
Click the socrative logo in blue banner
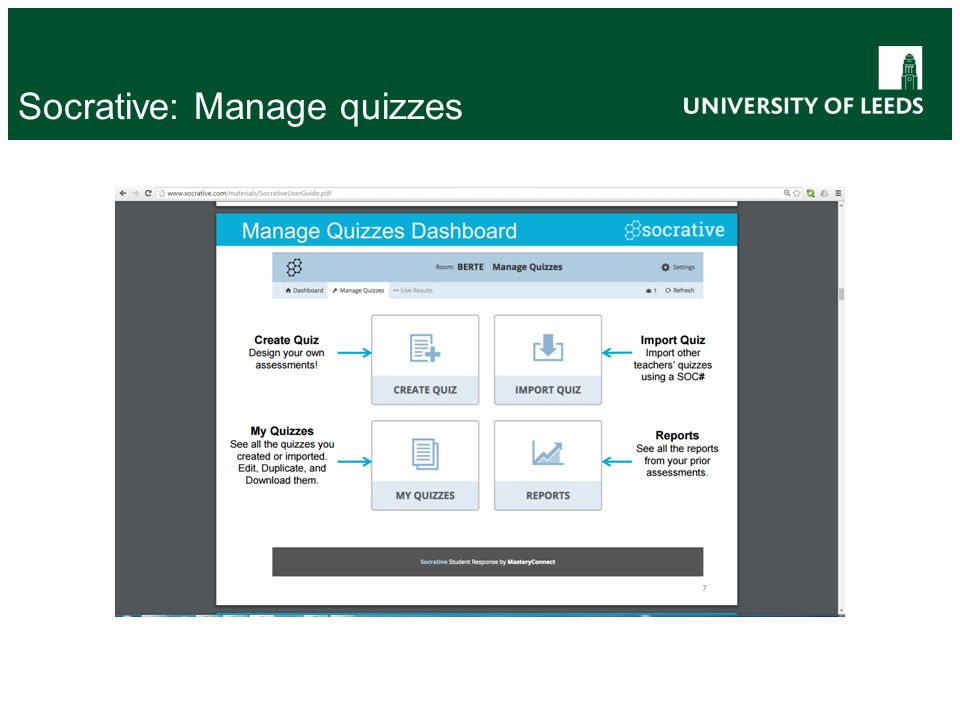[674, 230]
